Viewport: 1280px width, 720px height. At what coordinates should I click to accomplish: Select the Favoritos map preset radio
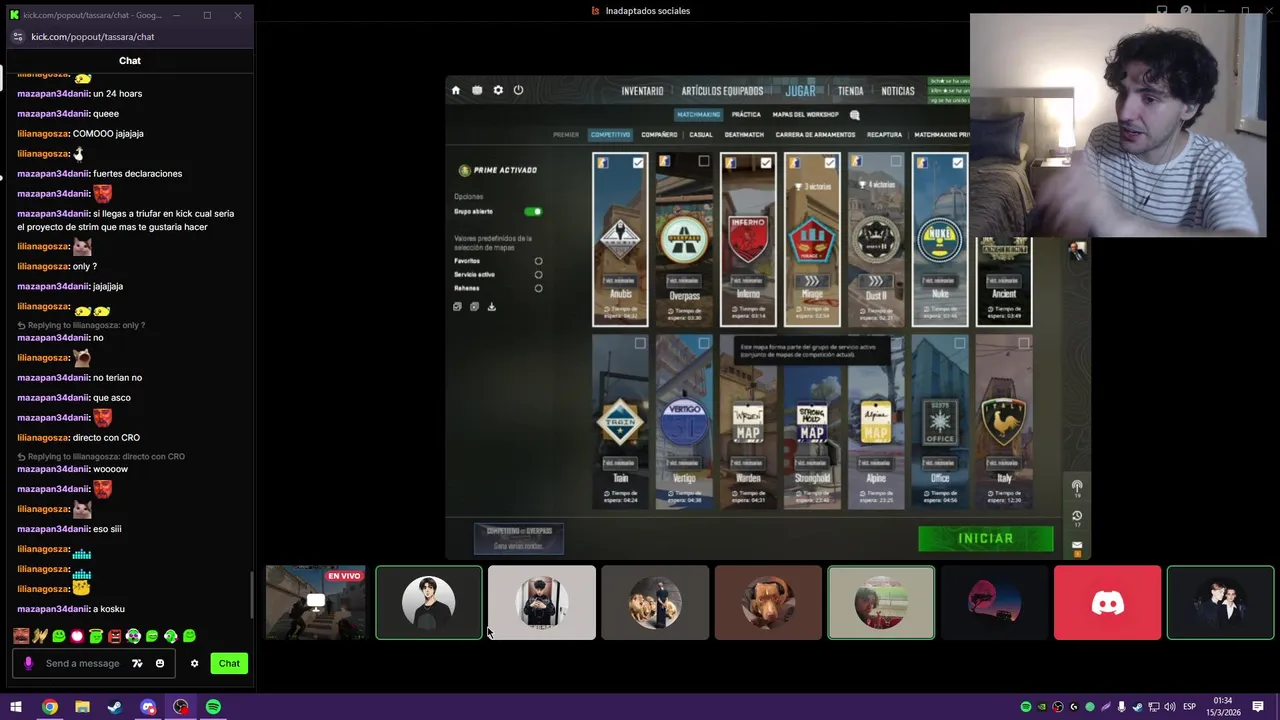pos(538,261)
